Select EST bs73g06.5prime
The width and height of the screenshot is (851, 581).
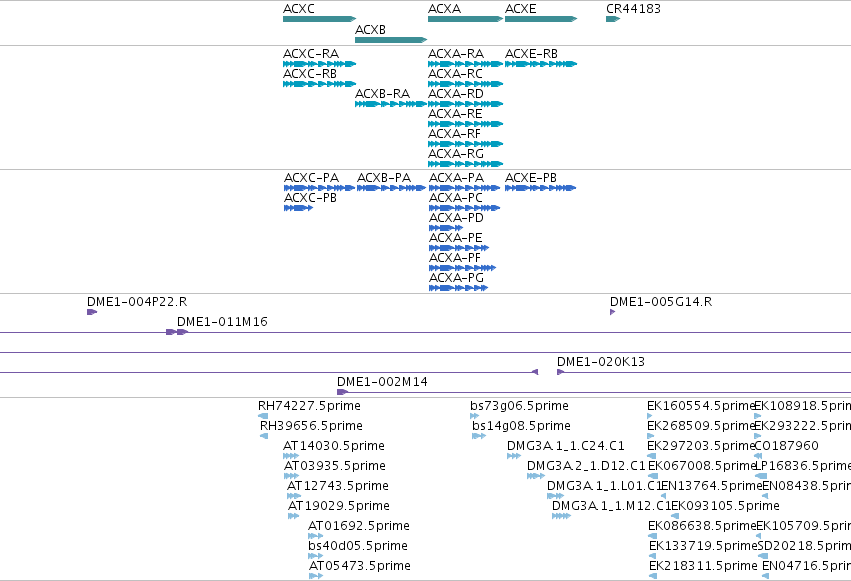pyautogui.click(x=474, y=416)
